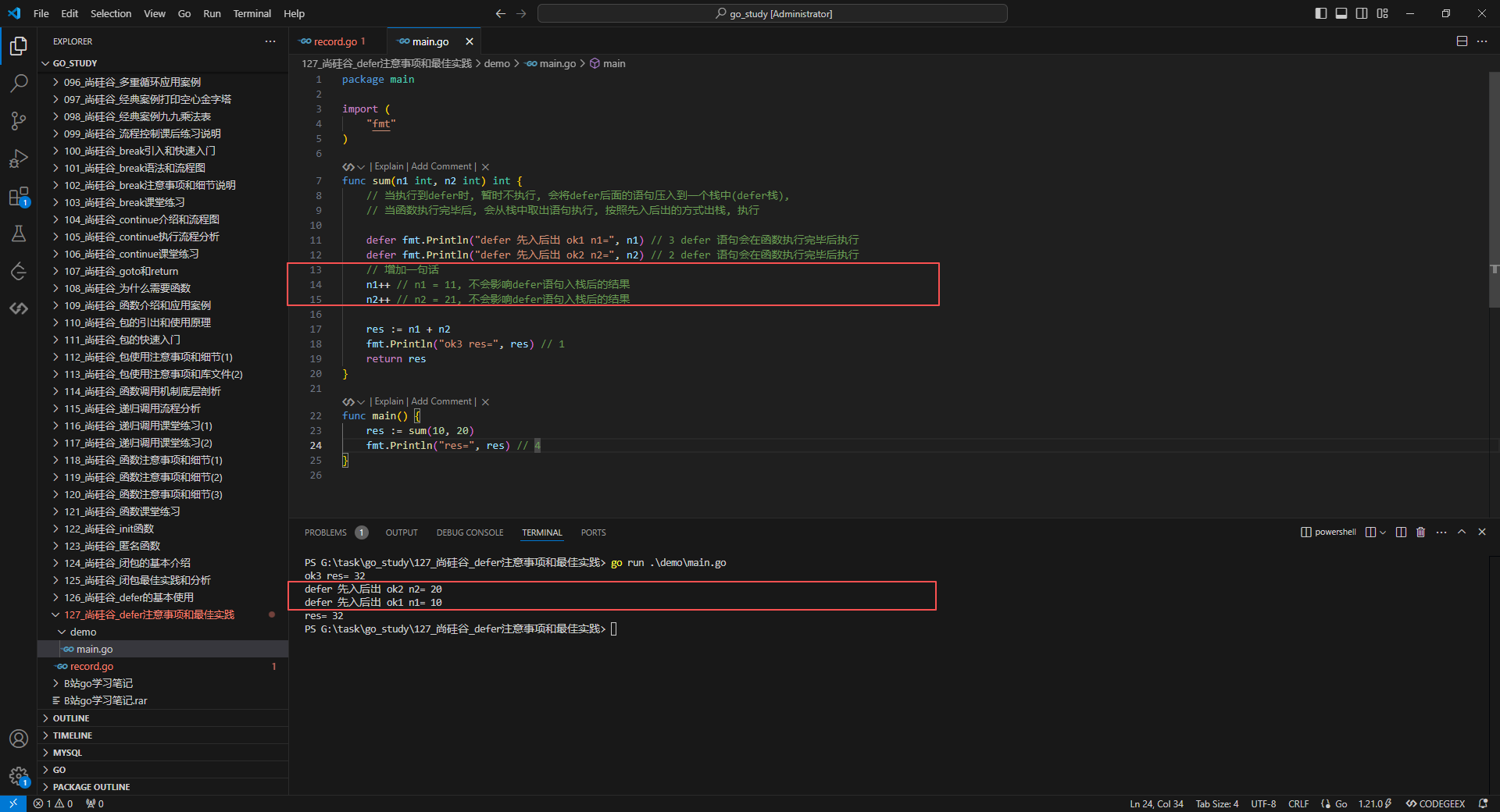Dismiss the code lens above func sum
The height and width of the screenshot is (812, 1500).
[485, 167]
